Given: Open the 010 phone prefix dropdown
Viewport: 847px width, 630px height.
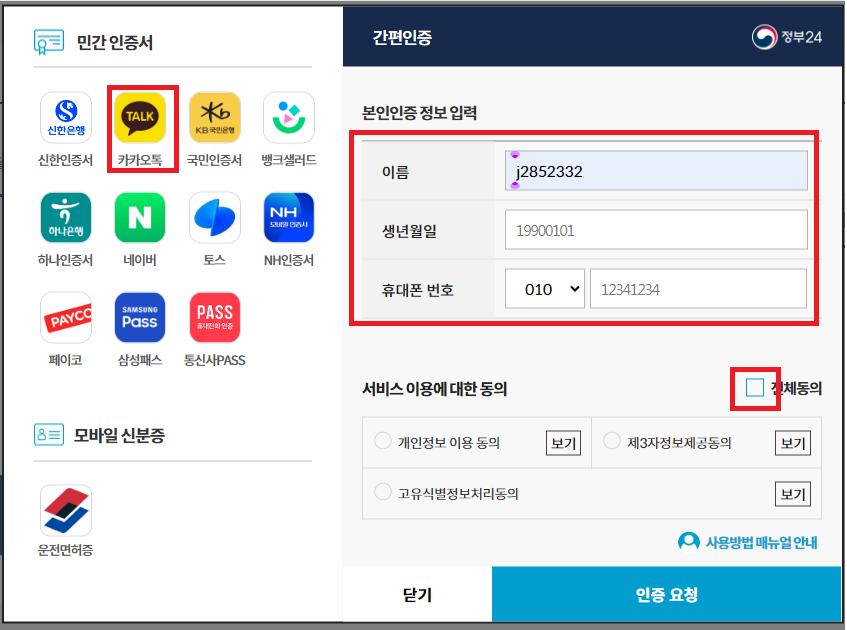Looking at the screenshot, I should click(x=544, y=288).
